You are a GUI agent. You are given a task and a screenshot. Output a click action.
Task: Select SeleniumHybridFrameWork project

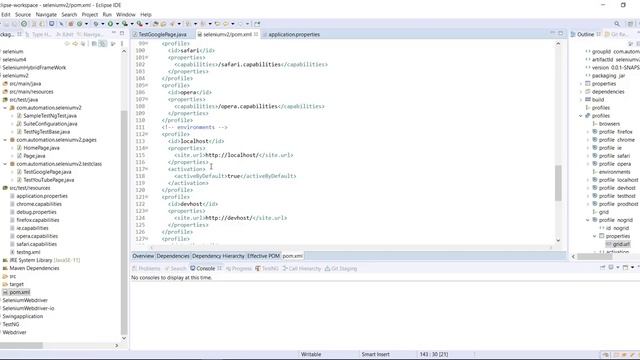click(x=33, y=68)
